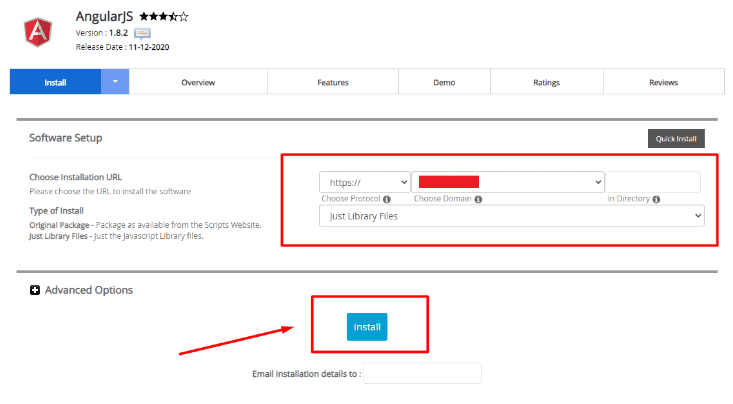Switch to the Overview tab
Image resolution: width=733 pixels, height=404 pixels.
point(198,82)
